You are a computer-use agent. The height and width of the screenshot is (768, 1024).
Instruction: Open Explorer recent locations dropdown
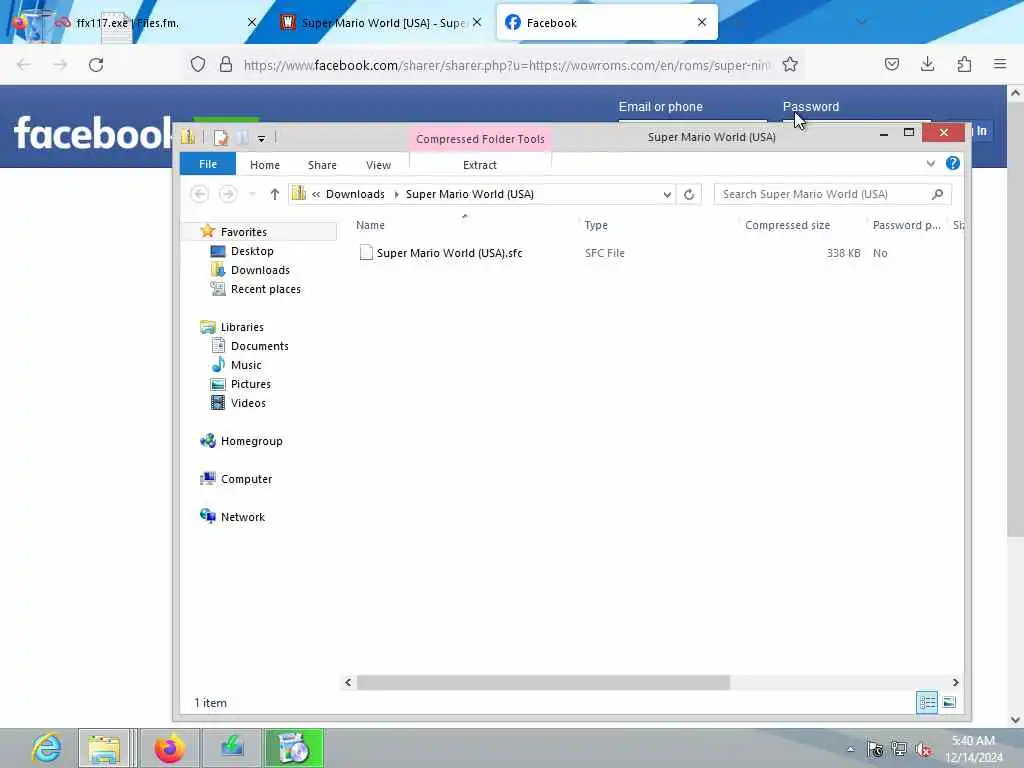[x=252, y=194]
